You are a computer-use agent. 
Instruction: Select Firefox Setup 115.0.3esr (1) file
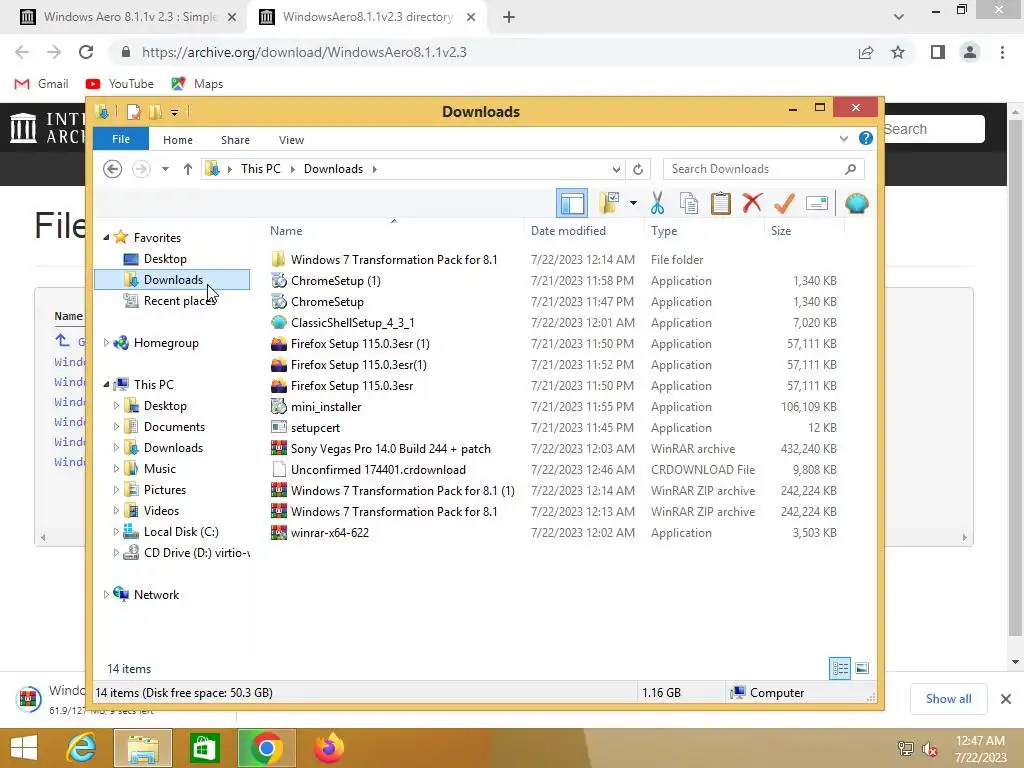[360, 344]
